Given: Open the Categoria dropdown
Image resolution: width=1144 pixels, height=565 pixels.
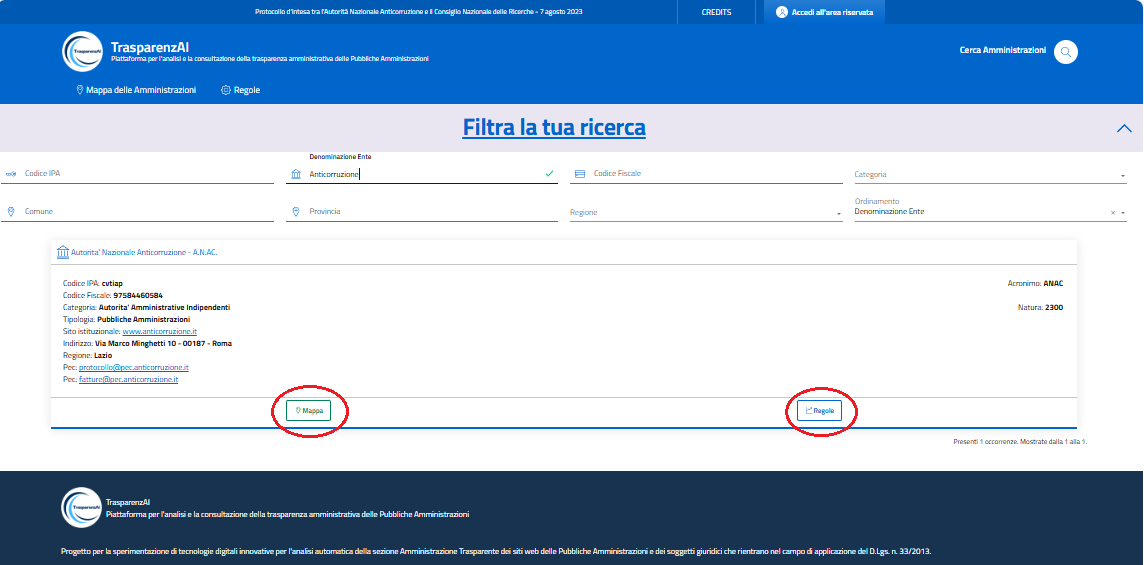Looking at the screenshot, I should [990, 174].
